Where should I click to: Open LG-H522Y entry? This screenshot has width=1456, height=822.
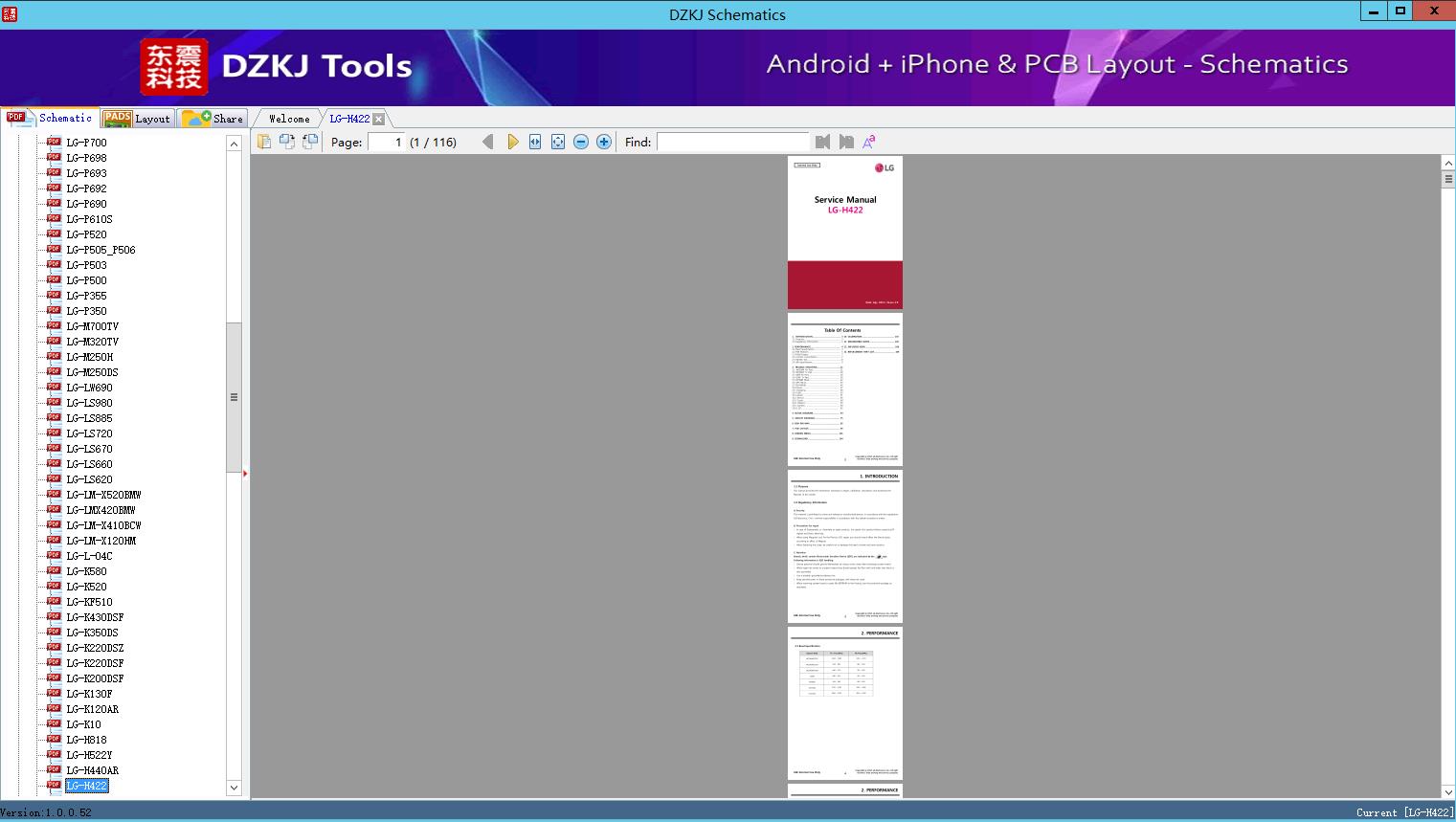pos(90,755)
